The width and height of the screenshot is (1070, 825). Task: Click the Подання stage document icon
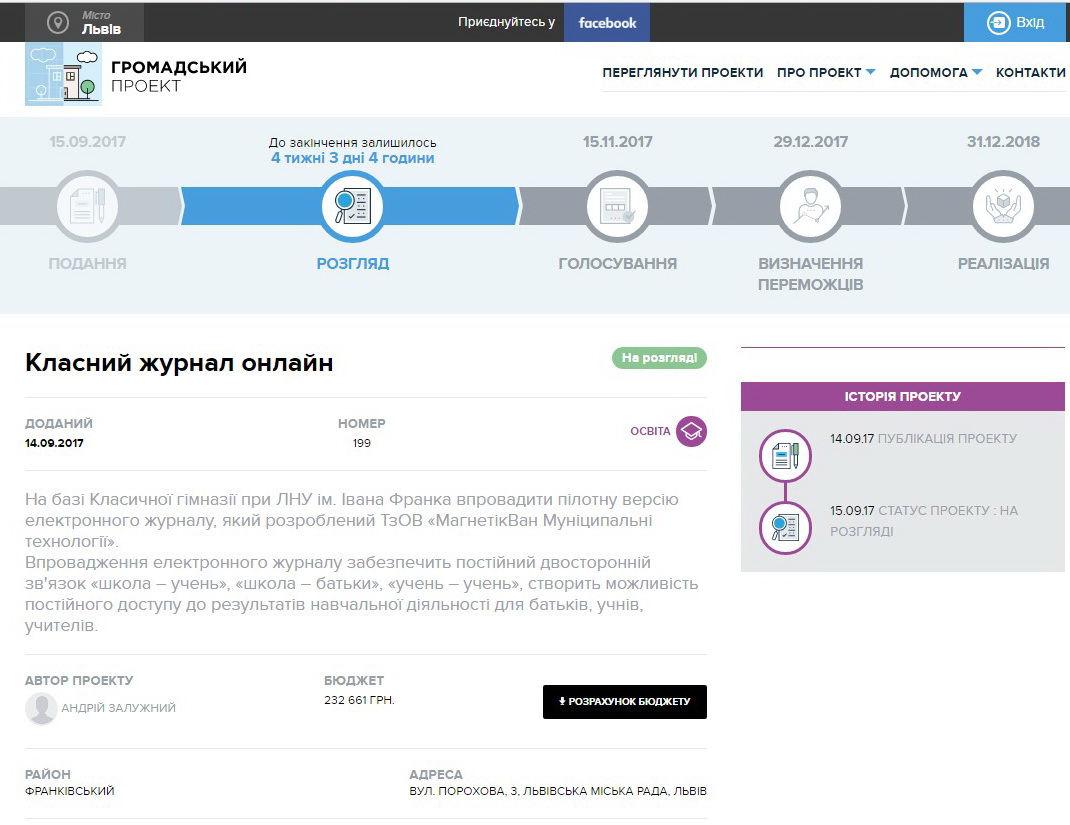pyautogui.click(x=87, y=206)
